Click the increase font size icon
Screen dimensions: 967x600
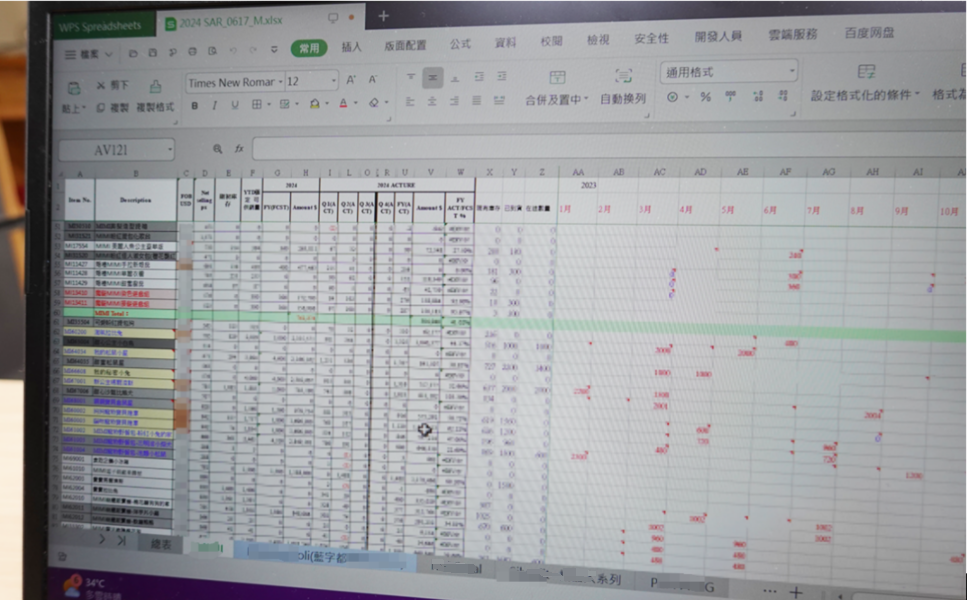351,80
